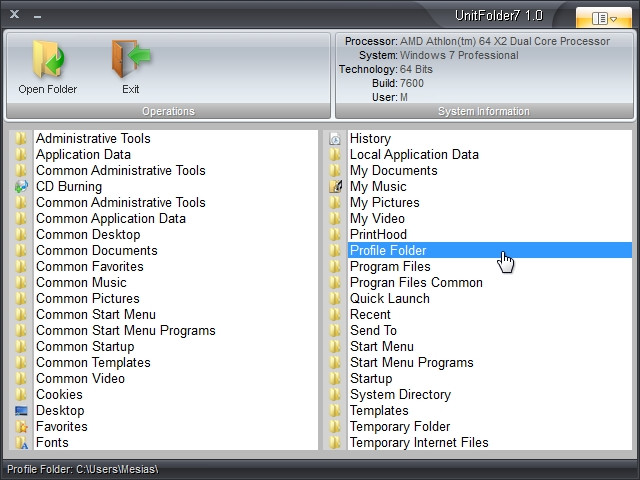Click the History clock icon
640x480 pixels.
(x=335, y=139)
